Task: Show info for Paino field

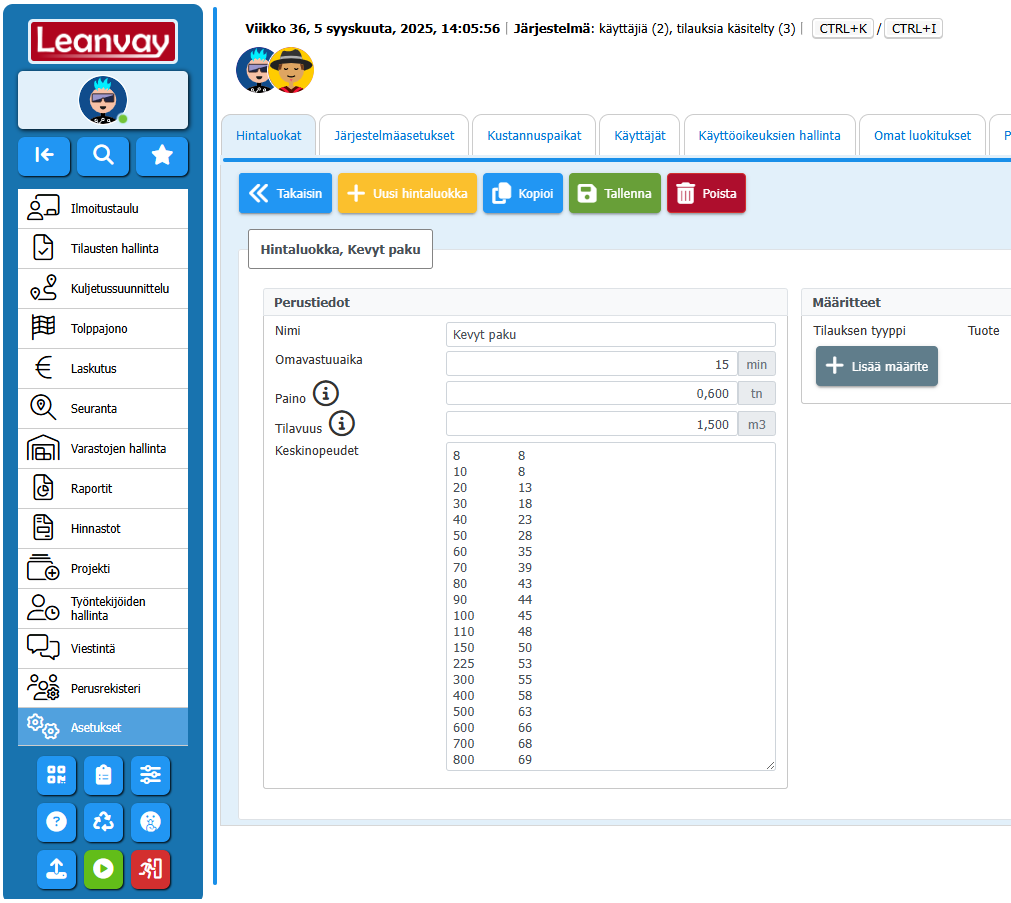Action: pyautogui.click(x=326, y=394)
